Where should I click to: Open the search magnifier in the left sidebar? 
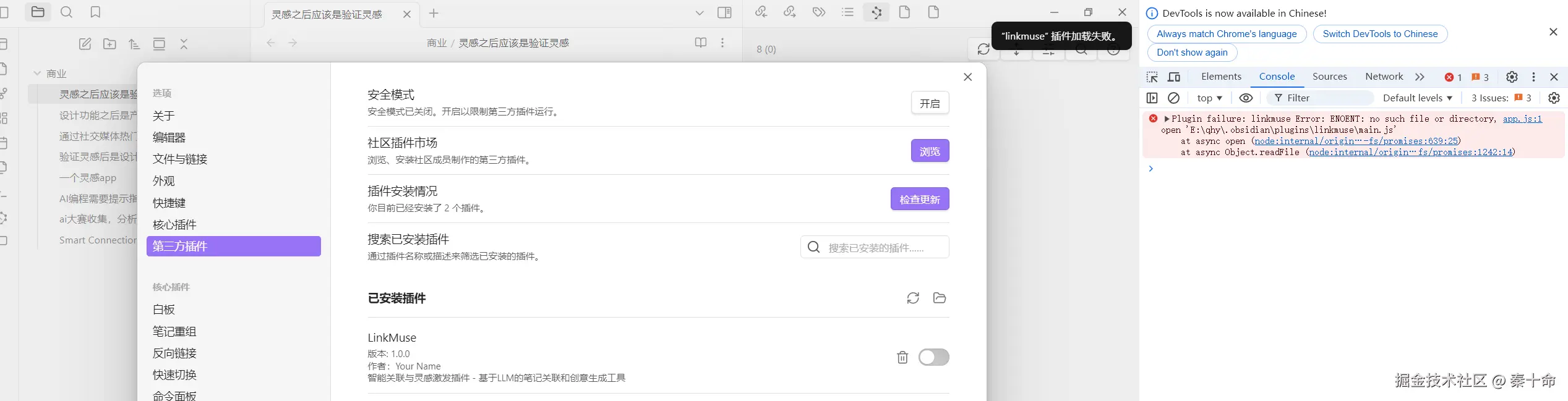tap(67, 12)
